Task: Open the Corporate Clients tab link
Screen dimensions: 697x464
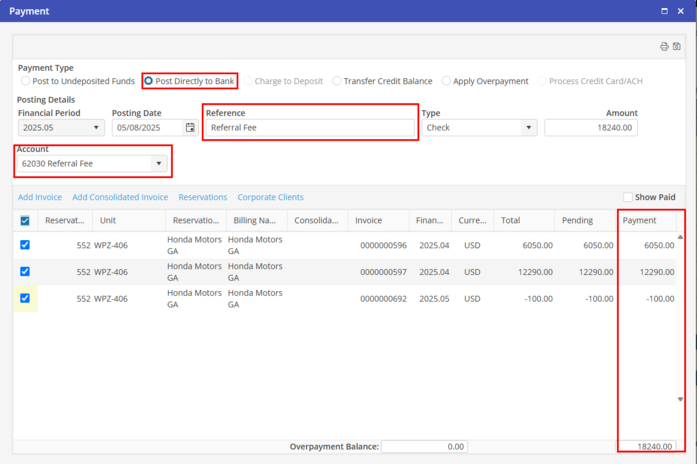Action: [x=270, y=197]
